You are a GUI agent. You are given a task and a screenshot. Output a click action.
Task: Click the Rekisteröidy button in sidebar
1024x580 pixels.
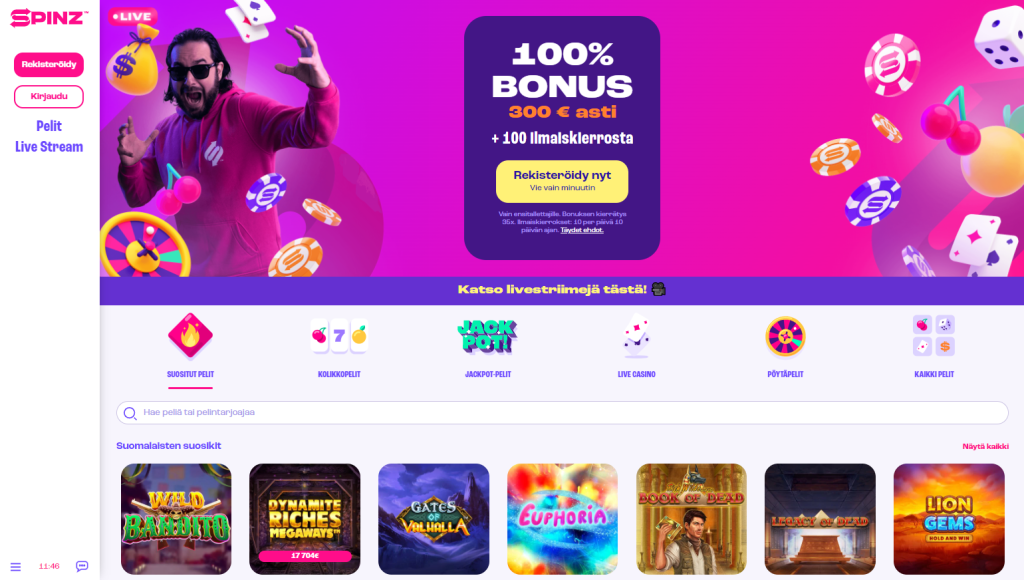point(49,65)
